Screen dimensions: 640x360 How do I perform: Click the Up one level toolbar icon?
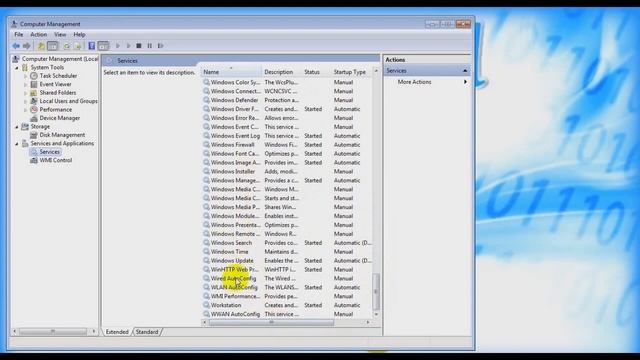point(41,46)
